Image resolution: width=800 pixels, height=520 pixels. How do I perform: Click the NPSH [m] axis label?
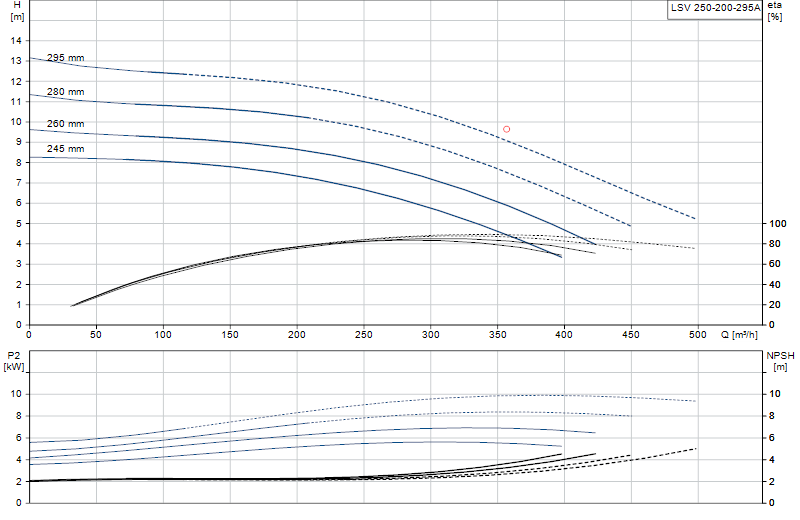coord(780,361)
